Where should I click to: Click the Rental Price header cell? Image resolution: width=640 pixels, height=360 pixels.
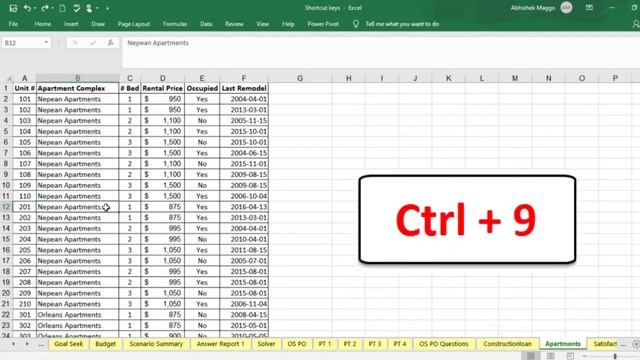tap(162, 88)
